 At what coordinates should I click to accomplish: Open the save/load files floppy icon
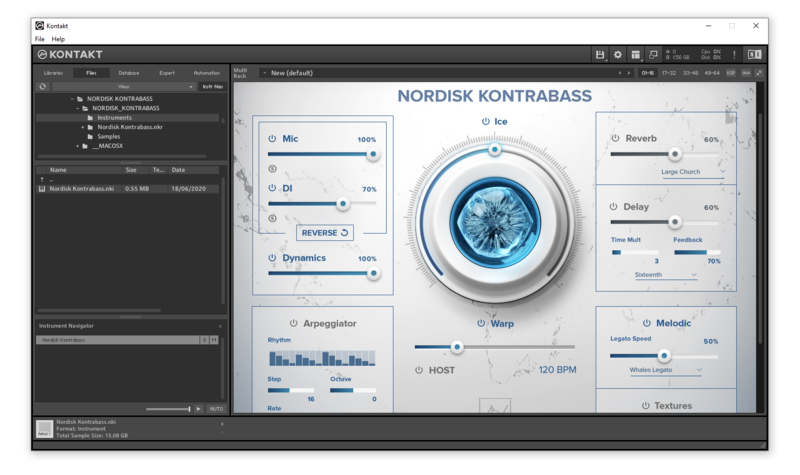tap(600, 55)
